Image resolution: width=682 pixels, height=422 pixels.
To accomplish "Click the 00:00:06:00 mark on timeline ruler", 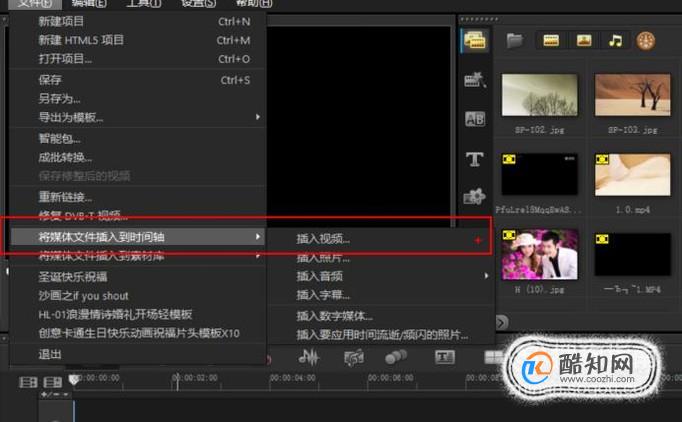I will [390, 378].
